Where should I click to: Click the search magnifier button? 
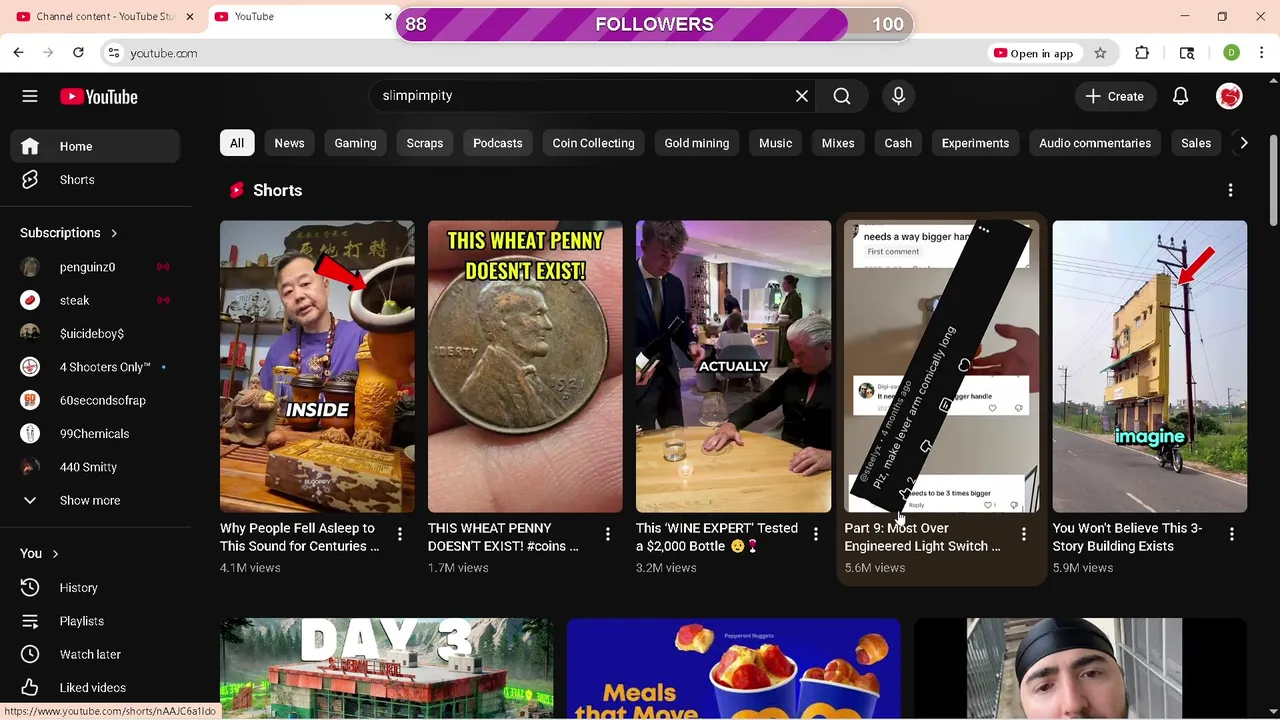(842, 96)
